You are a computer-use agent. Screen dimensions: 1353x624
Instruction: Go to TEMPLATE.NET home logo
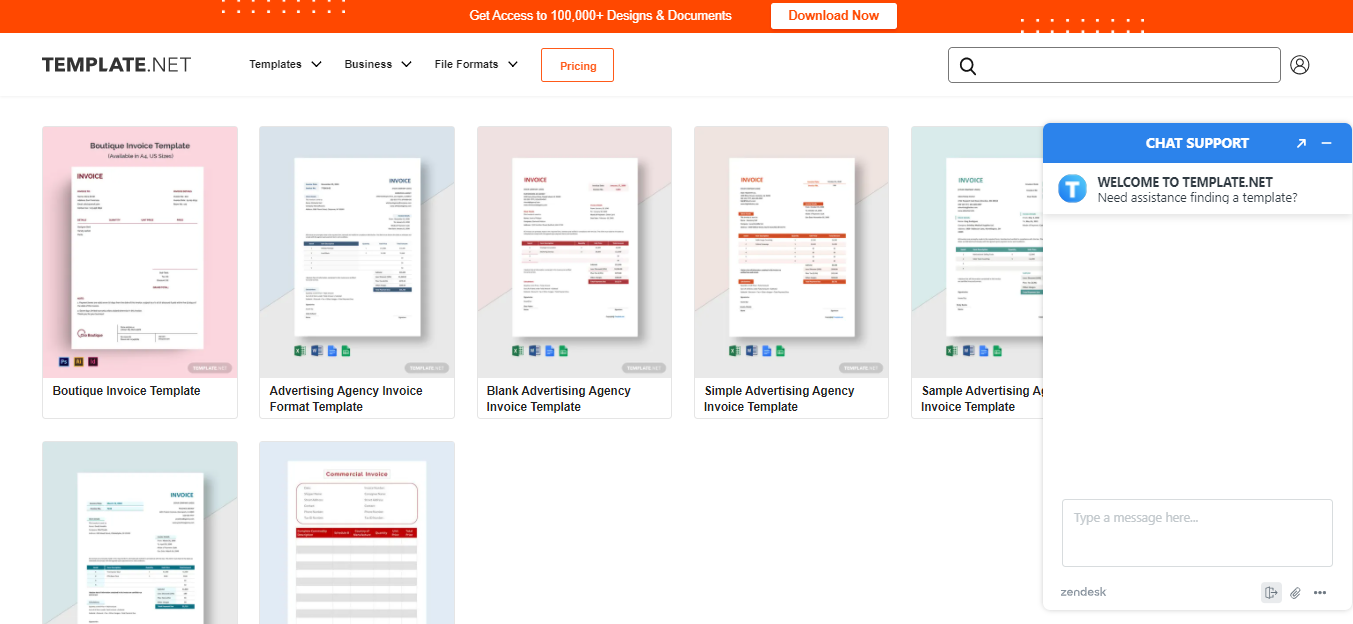tap(116, 65)
